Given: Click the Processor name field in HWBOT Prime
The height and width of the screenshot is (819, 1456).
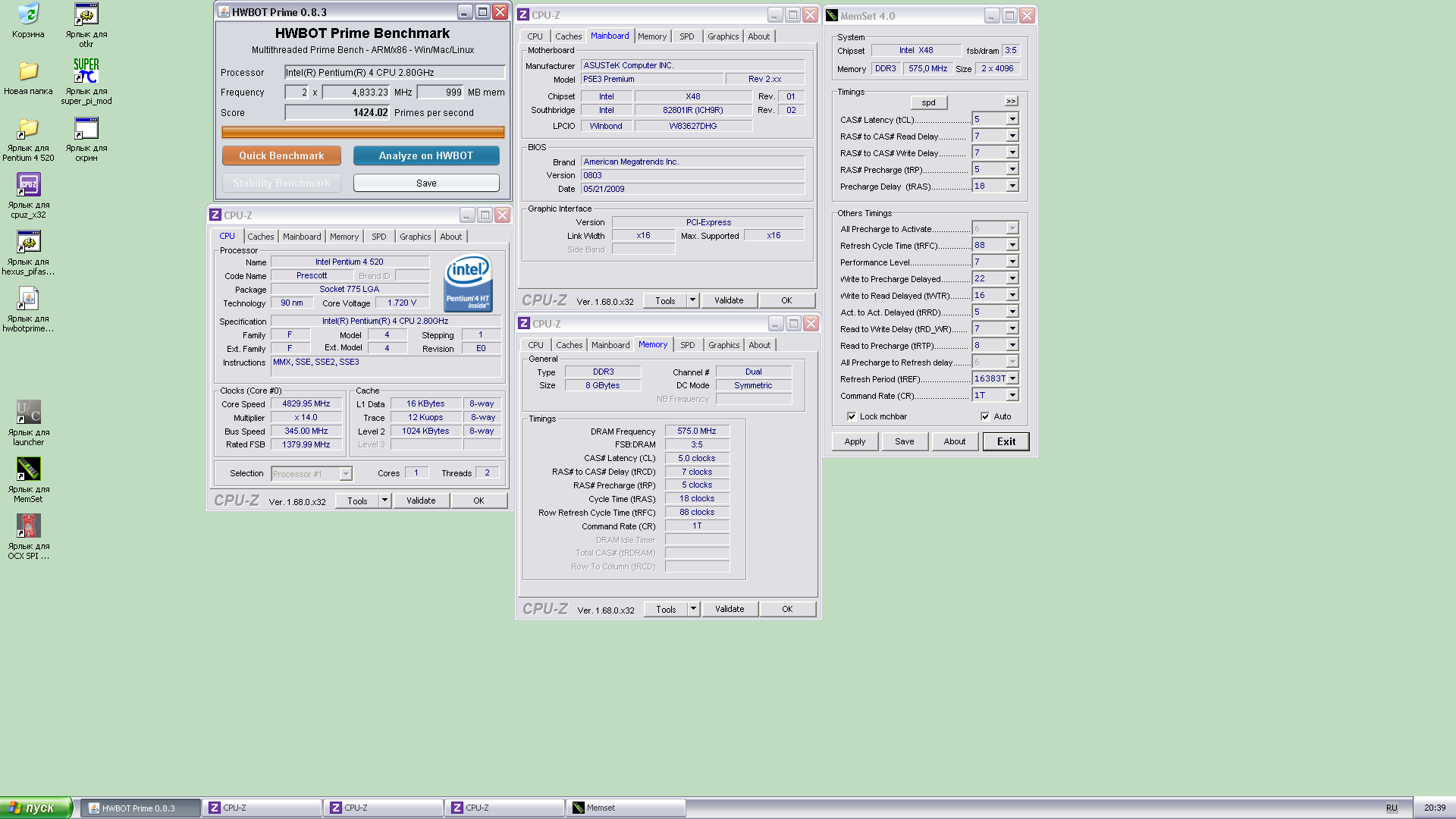Looking at the screenshot, I should pos(394,72).
